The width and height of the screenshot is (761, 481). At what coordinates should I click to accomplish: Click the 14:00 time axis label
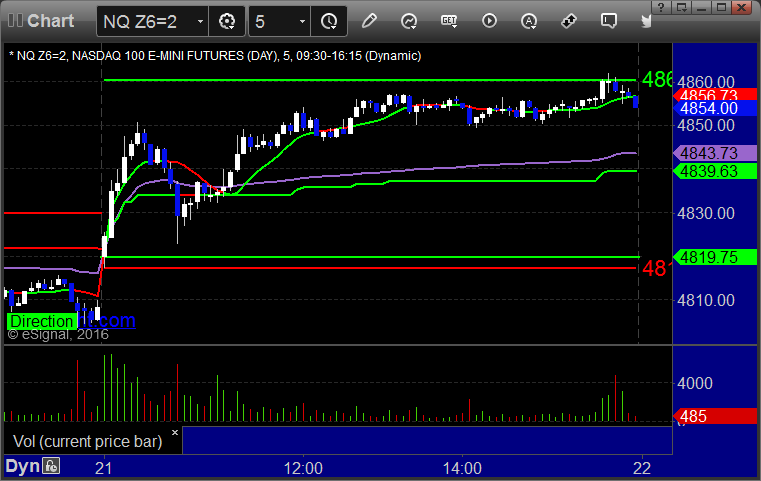coord(462,468)
